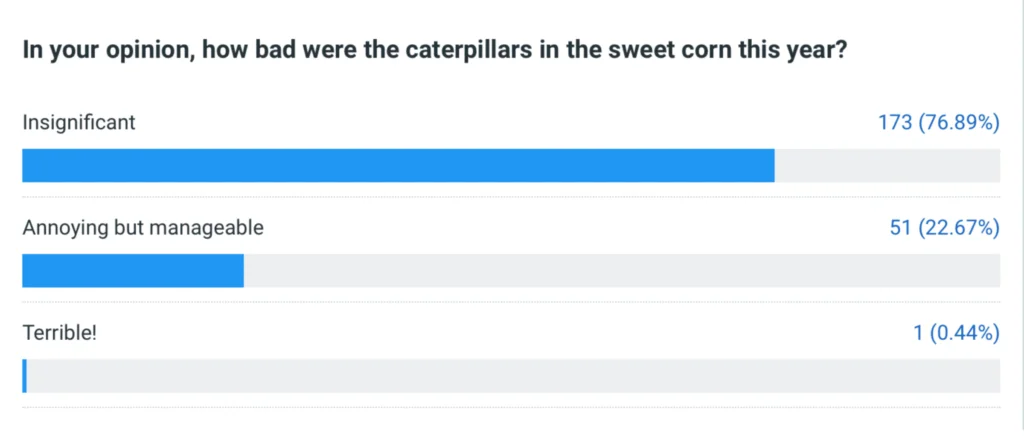Click the tiny blue sliver of the Terrible! bar
This screenshot has width=1024, height=440.
(x=24, y=376)
